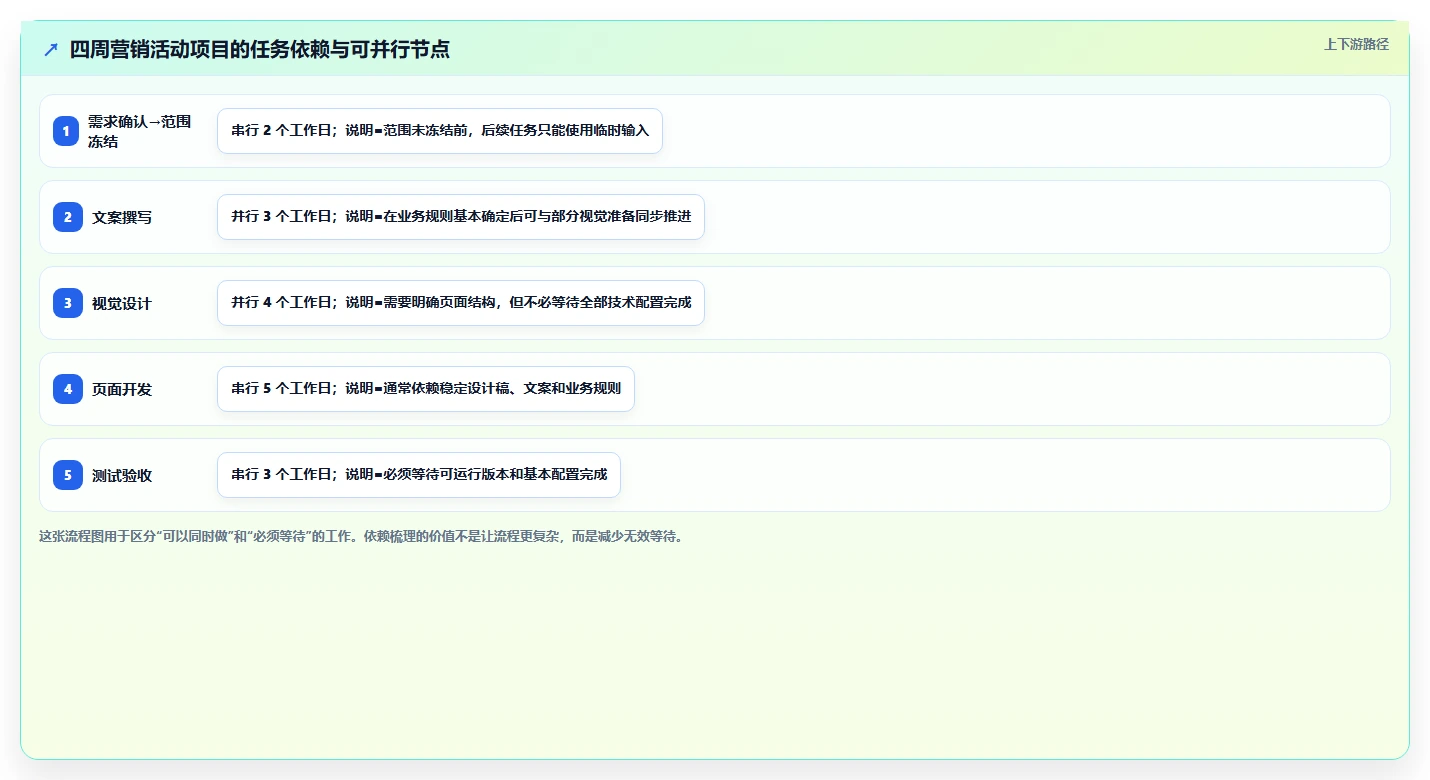Click the 串行 3 个工作日 description box
Screen dimensions: 1430x780
point(419,475)
